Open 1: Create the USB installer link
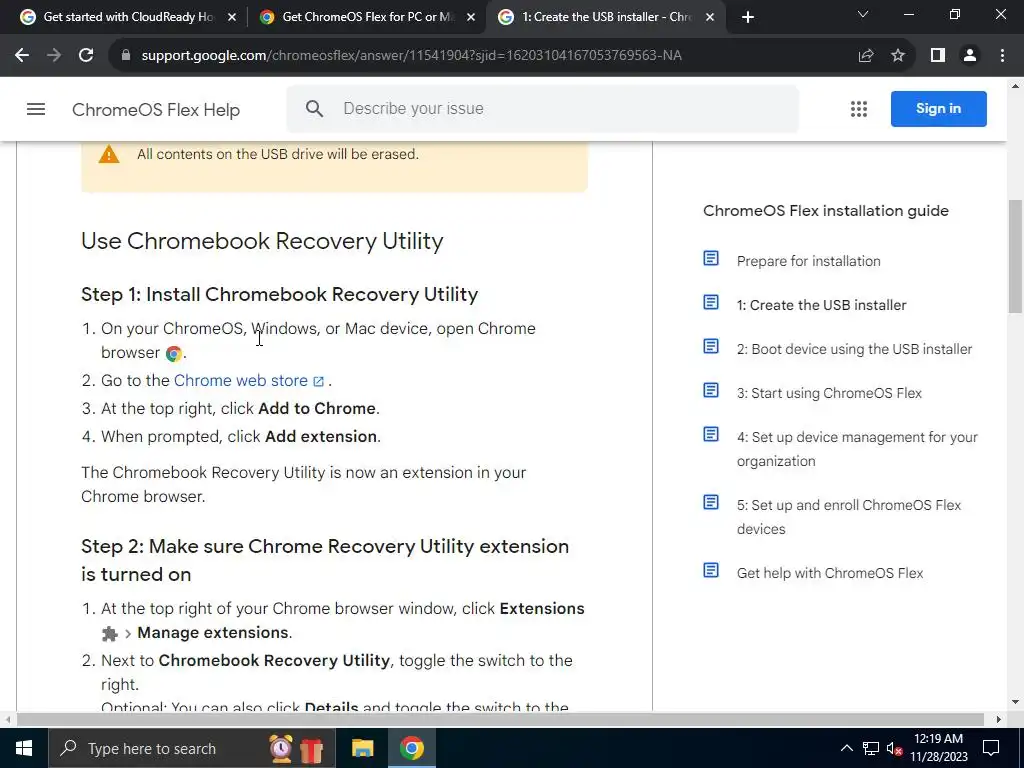 tap(822, 305)
